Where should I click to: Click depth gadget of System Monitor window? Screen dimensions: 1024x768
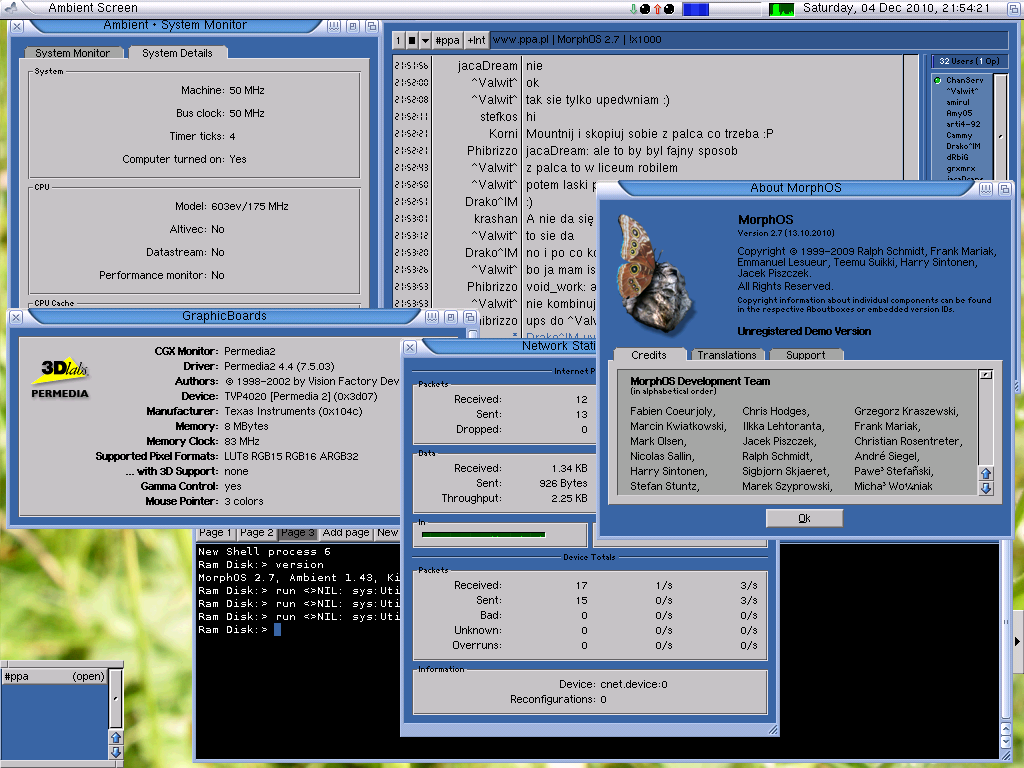(x=372, y=27)
